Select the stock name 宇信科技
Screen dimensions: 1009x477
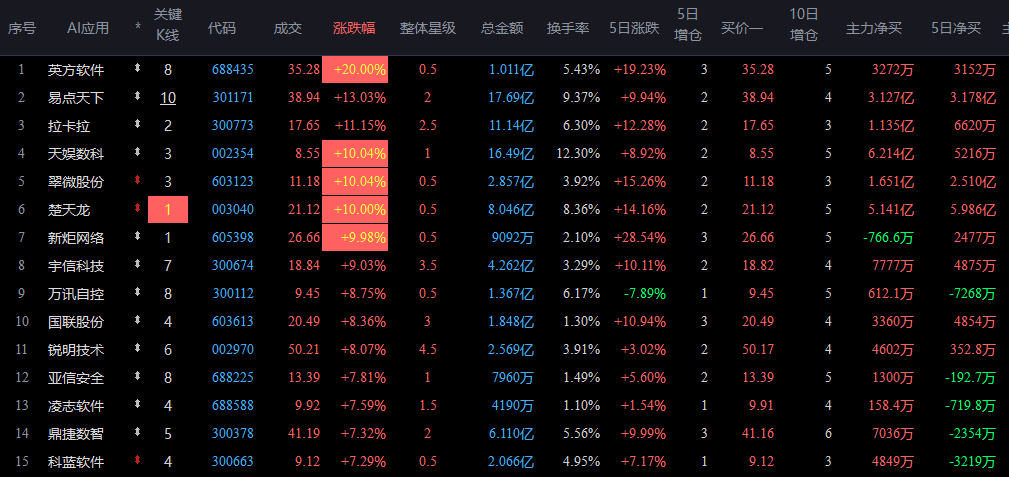click(76, 265)
